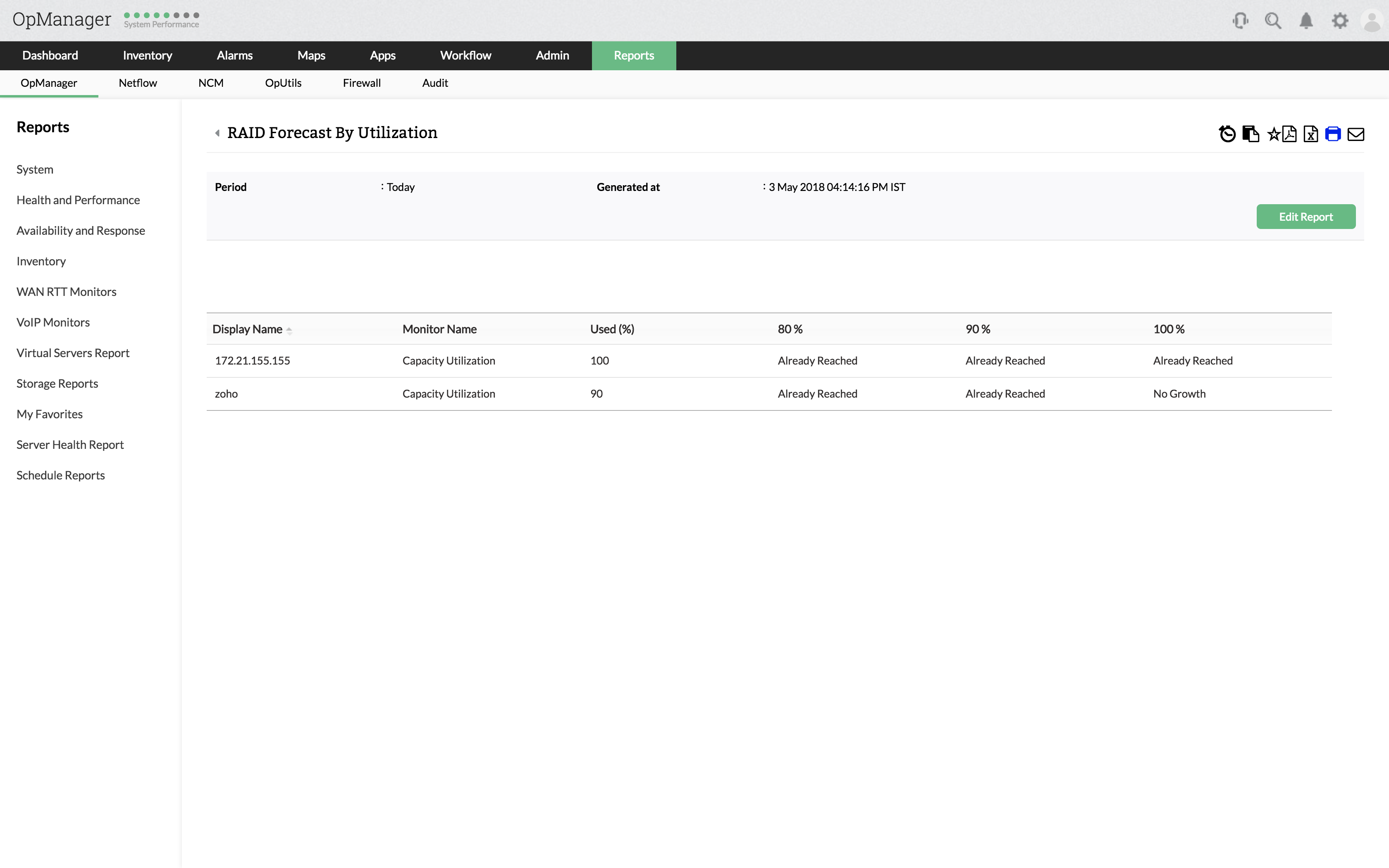Click the user profile avatar

coord(1372,22)
